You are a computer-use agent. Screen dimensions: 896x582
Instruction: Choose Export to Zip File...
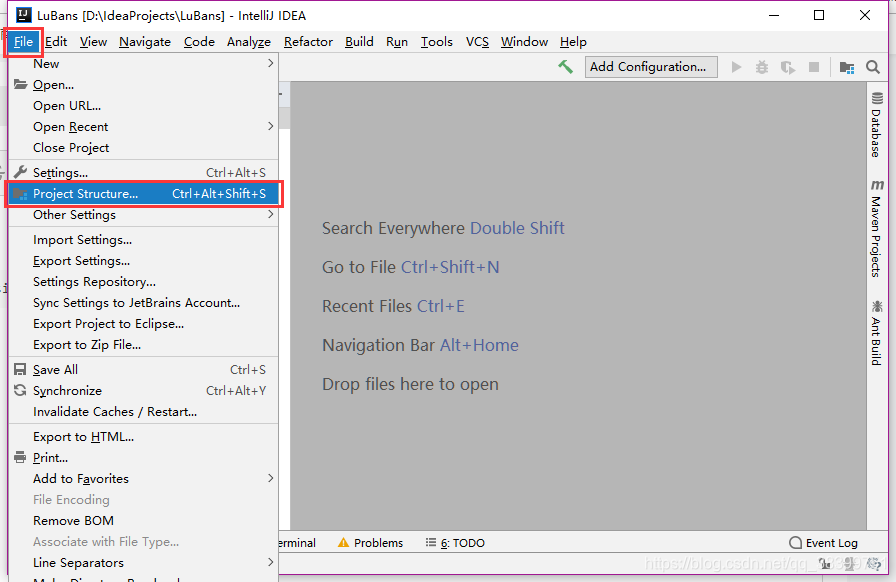143,345
